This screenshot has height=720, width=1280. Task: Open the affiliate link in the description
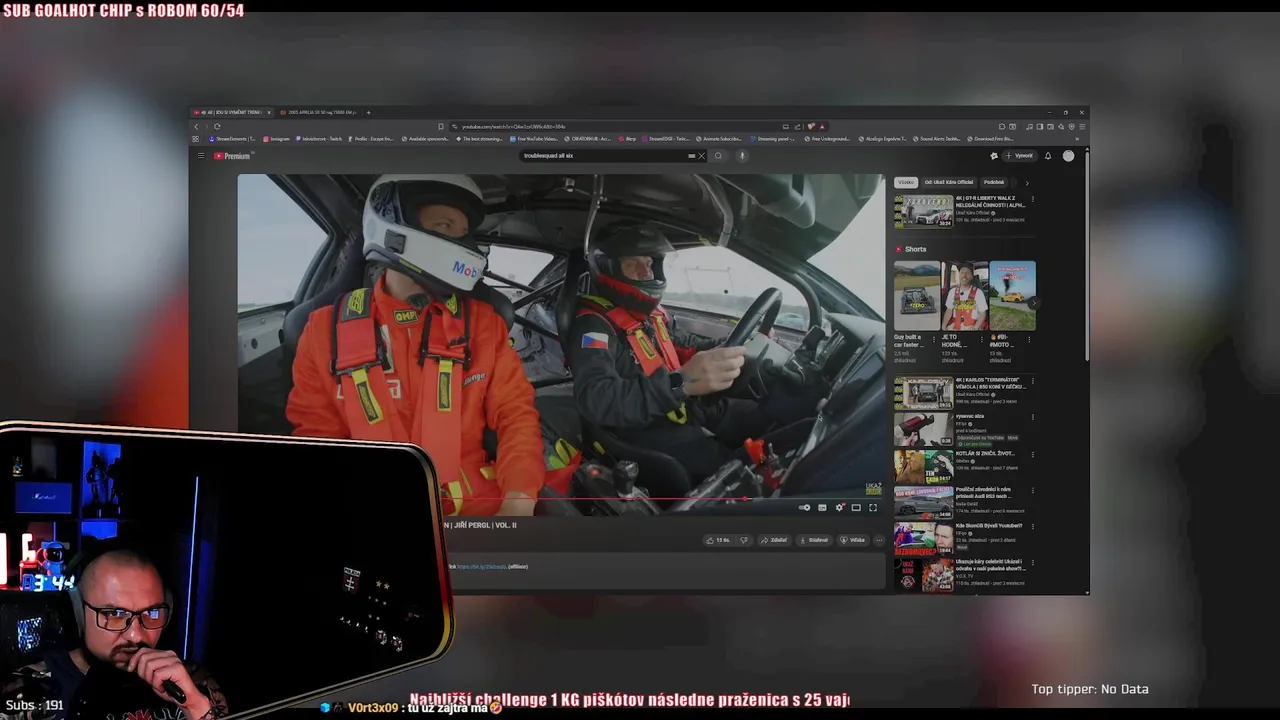481,567
